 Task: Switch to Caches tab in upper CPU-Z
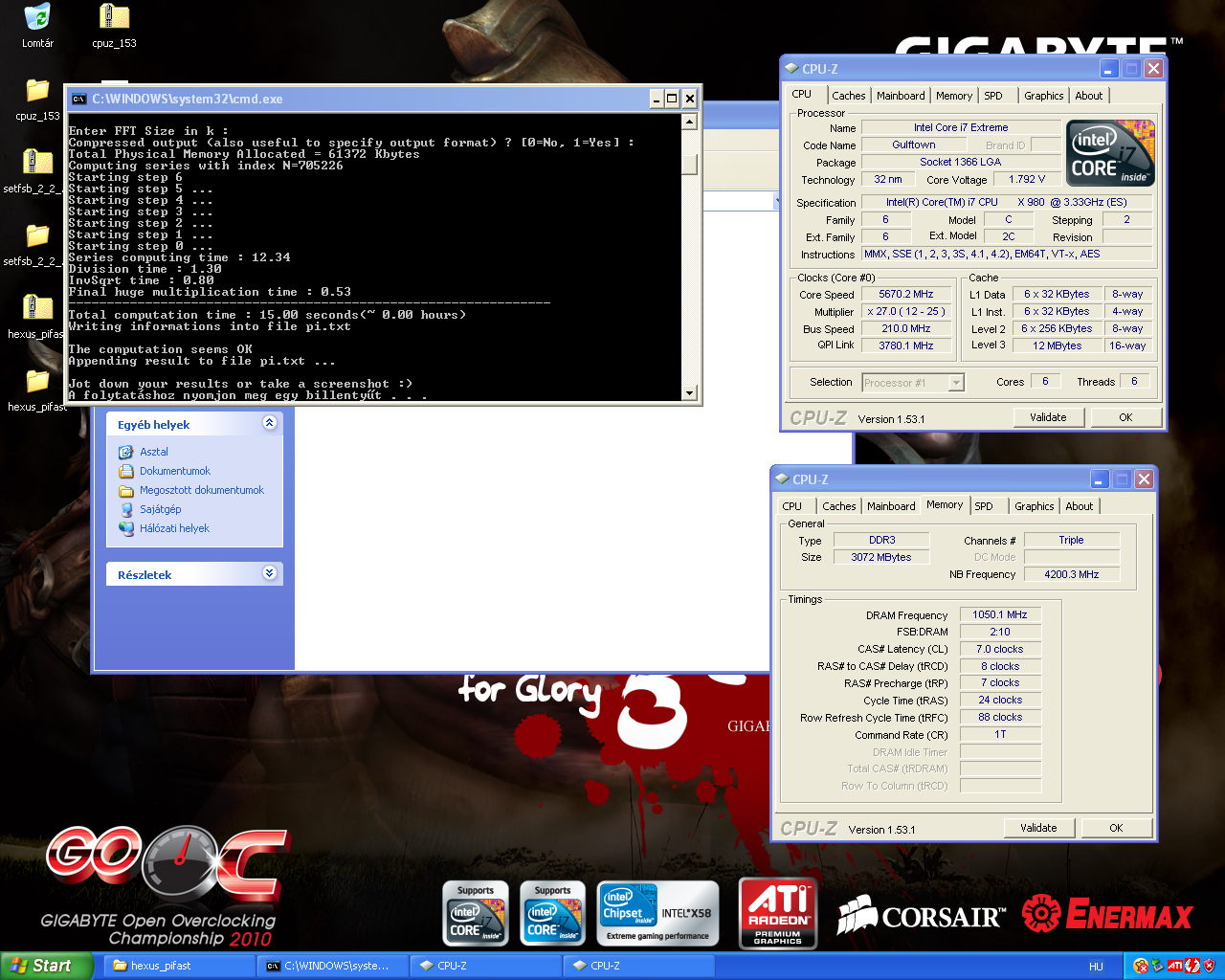coord(848,96)
